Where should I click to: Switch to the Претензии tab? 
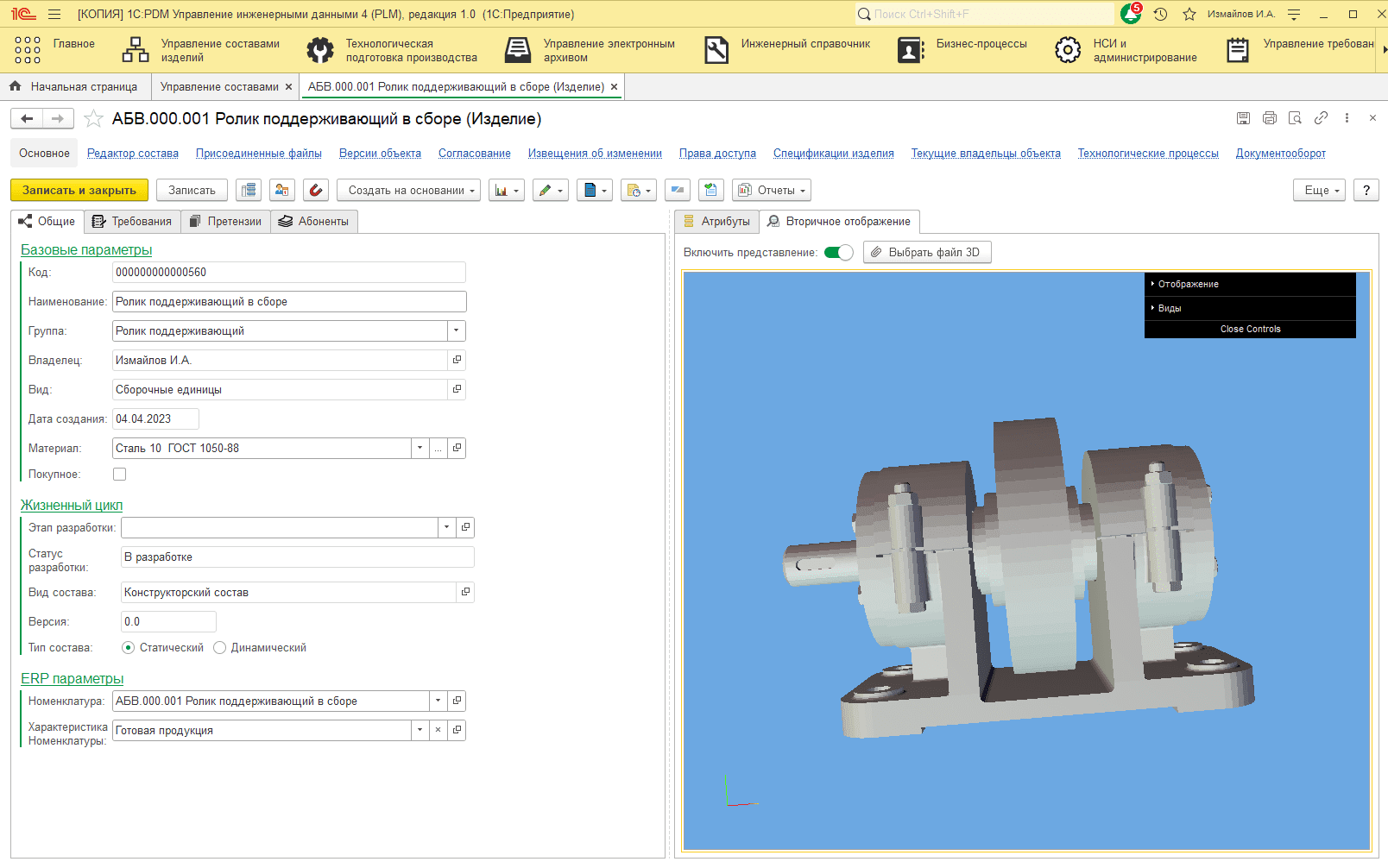(225, 221)
